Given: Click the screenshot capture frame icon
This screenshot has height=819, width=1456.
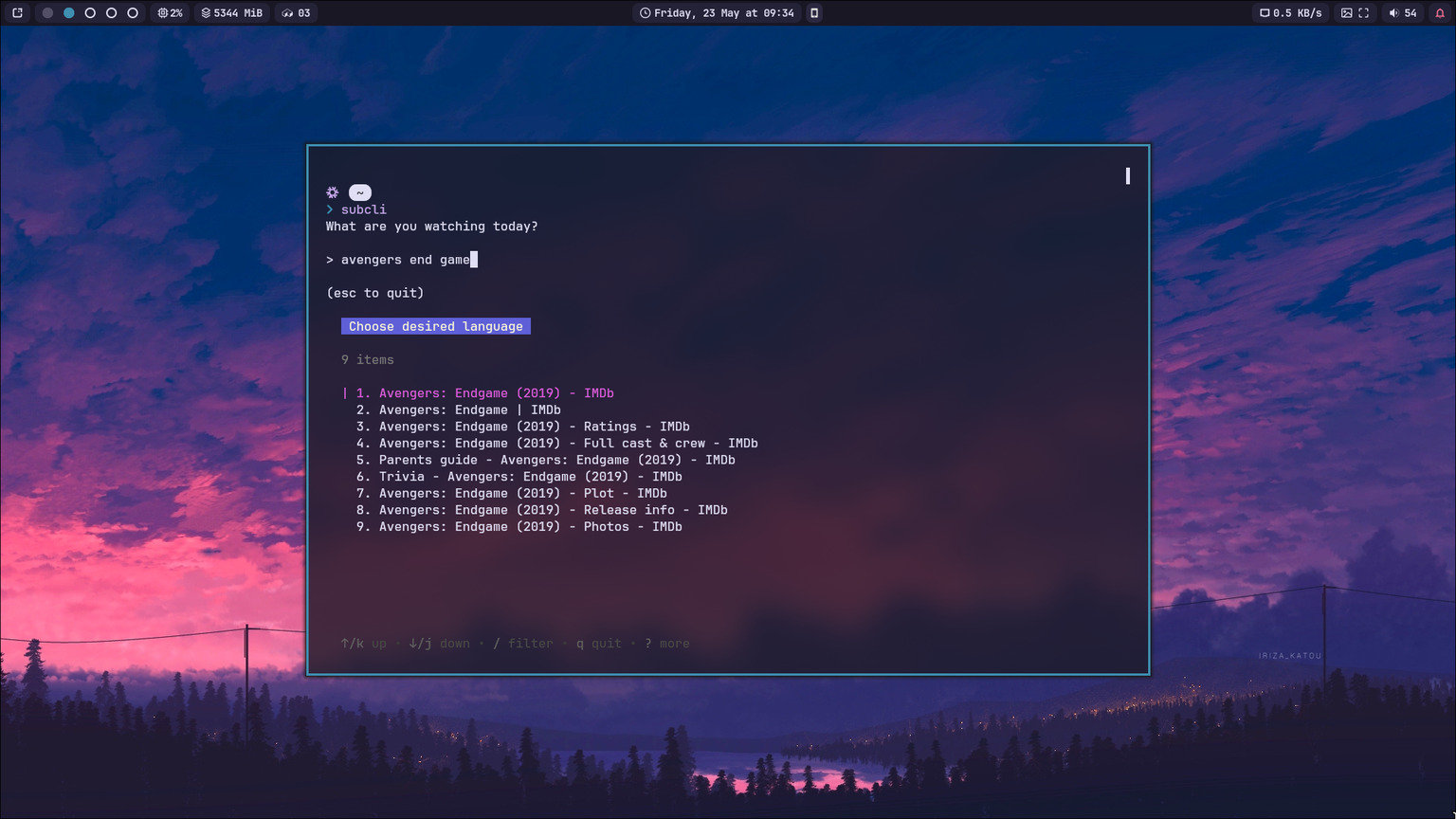Looking at the screenshot, I should click(1364, 13).
